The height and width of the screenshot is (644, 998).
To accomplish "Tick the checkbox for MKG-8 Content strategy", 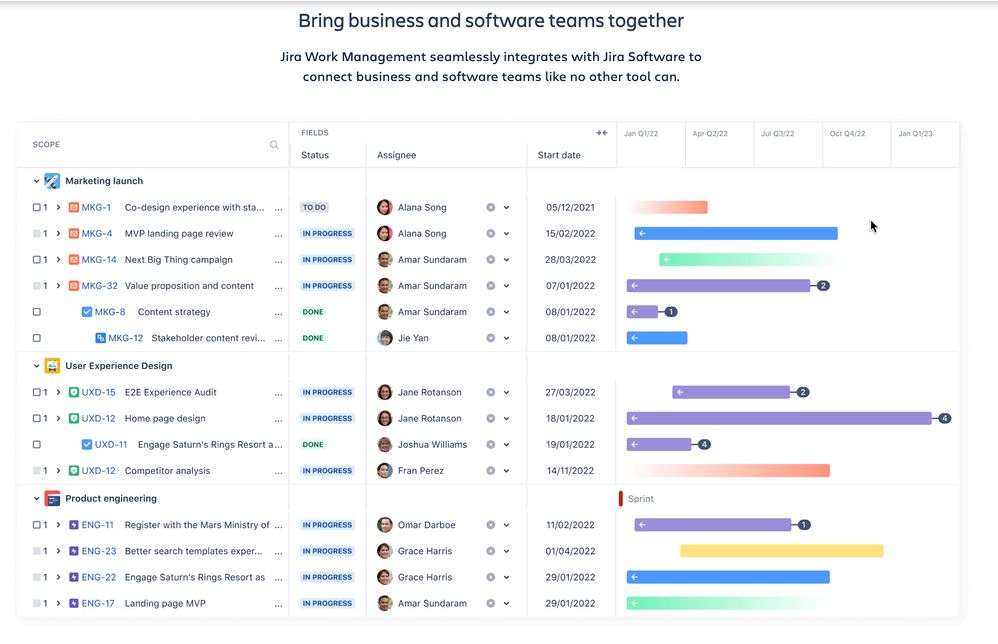I will [36, 312].
